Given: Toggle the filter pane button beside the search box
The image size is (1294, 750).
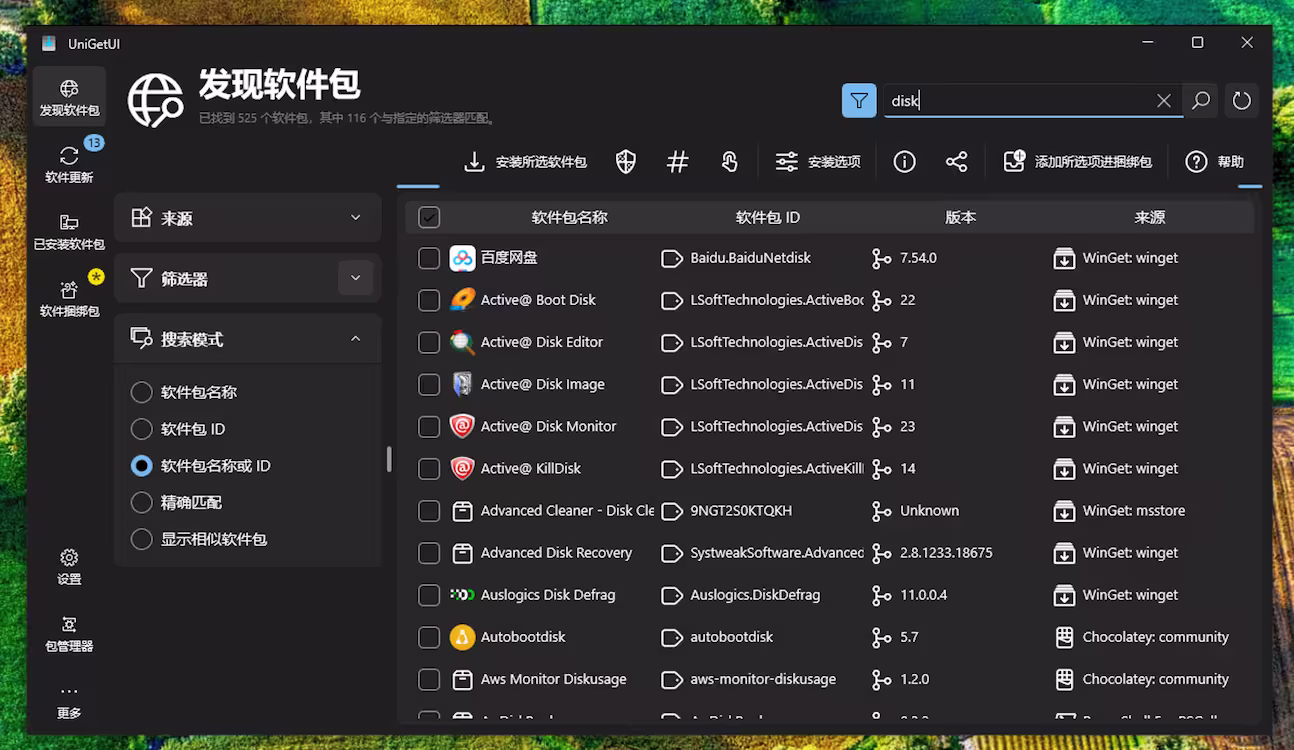Looking at the screenshot, I should click(859, 100).
